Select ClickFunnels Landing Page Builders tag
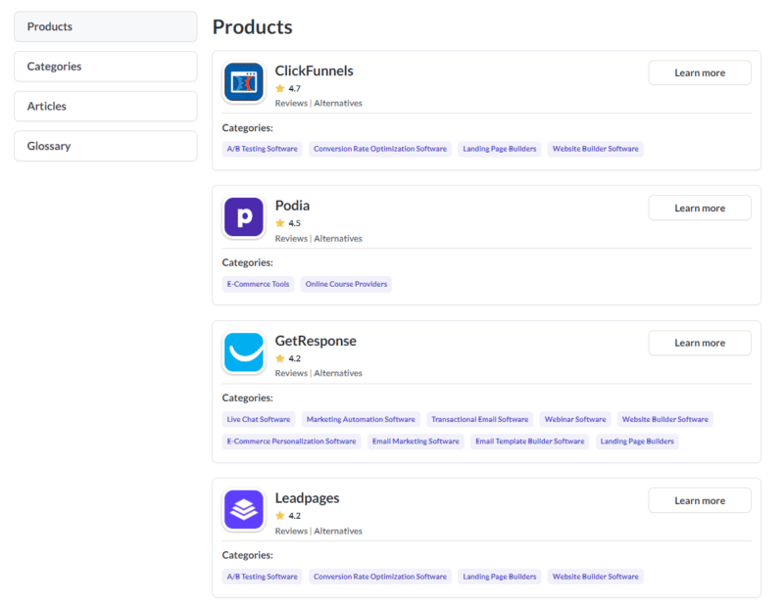This screenshot has height=603, width=784. [499, 149]
